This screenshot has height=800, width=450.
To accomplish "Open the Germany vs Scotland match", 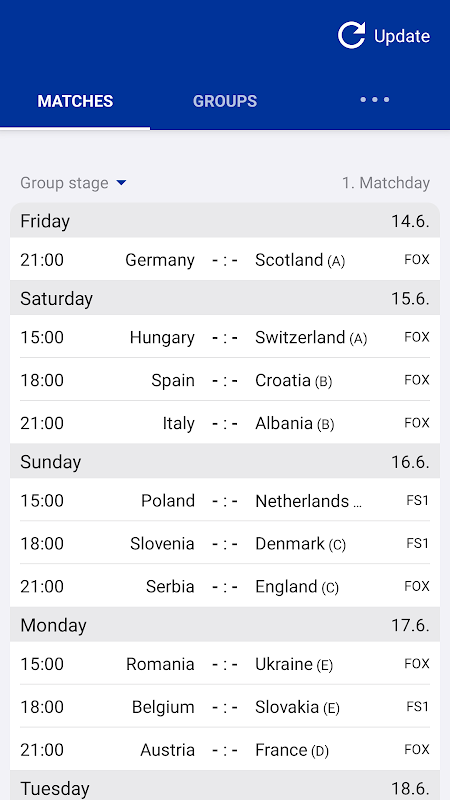I will pyautogui.click(x=225, y=260).
